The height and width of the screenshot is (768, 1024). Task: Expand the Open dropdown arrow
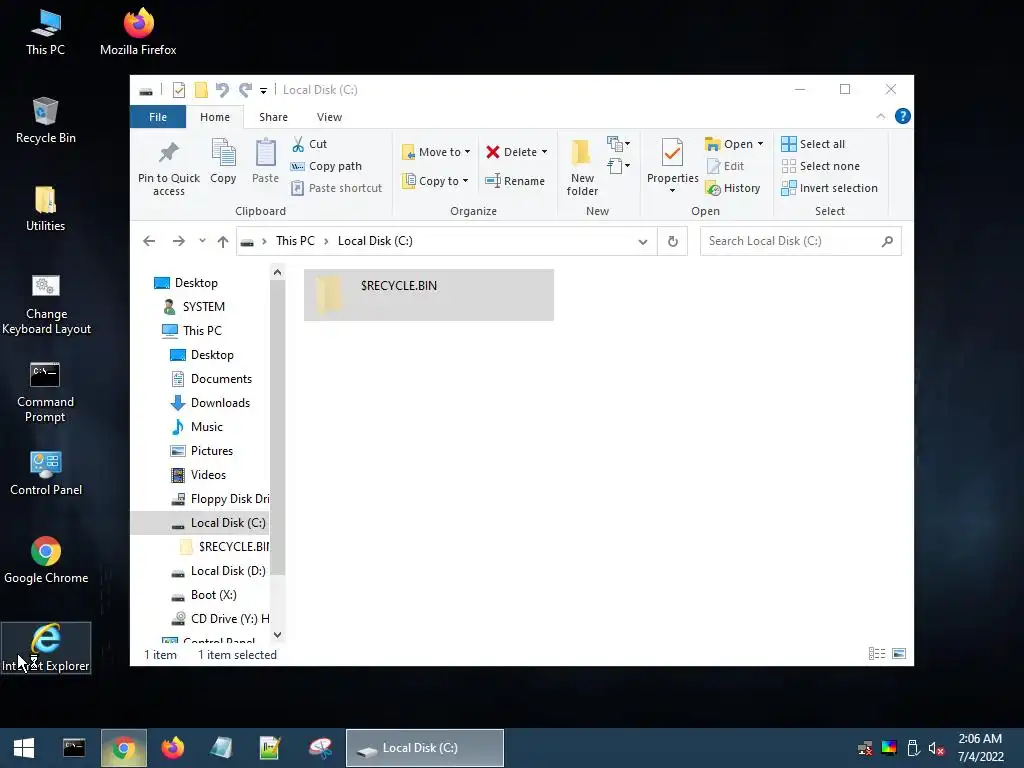point(760,144)
